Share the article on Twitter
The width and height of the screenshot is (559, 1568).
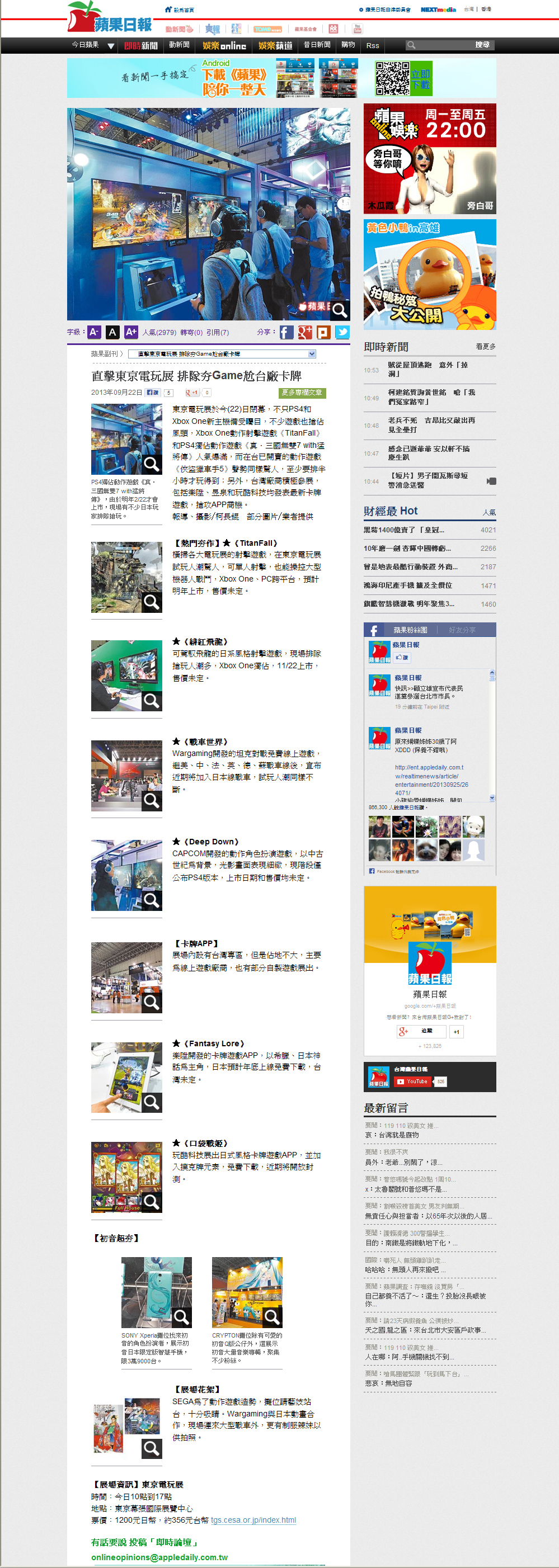342,332
